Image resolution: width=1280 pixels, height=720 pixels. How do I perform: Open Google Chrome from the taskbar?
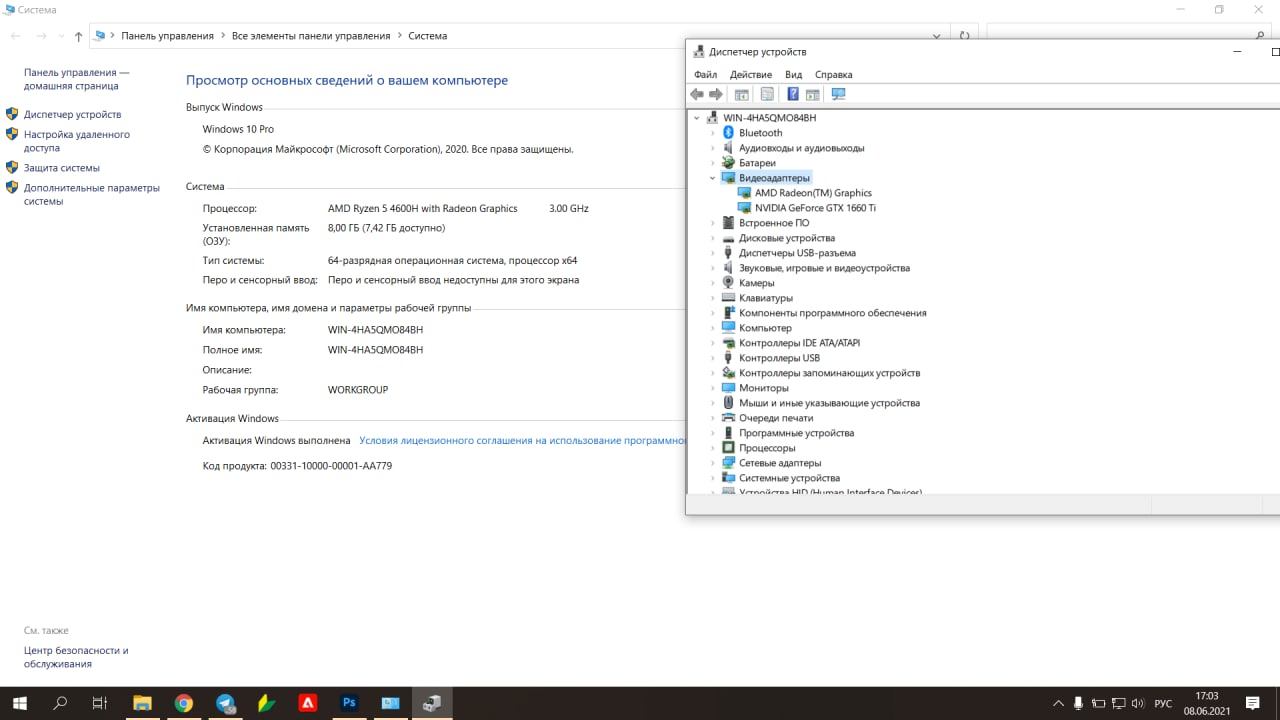pyautogui.click(x=183, y=703)
